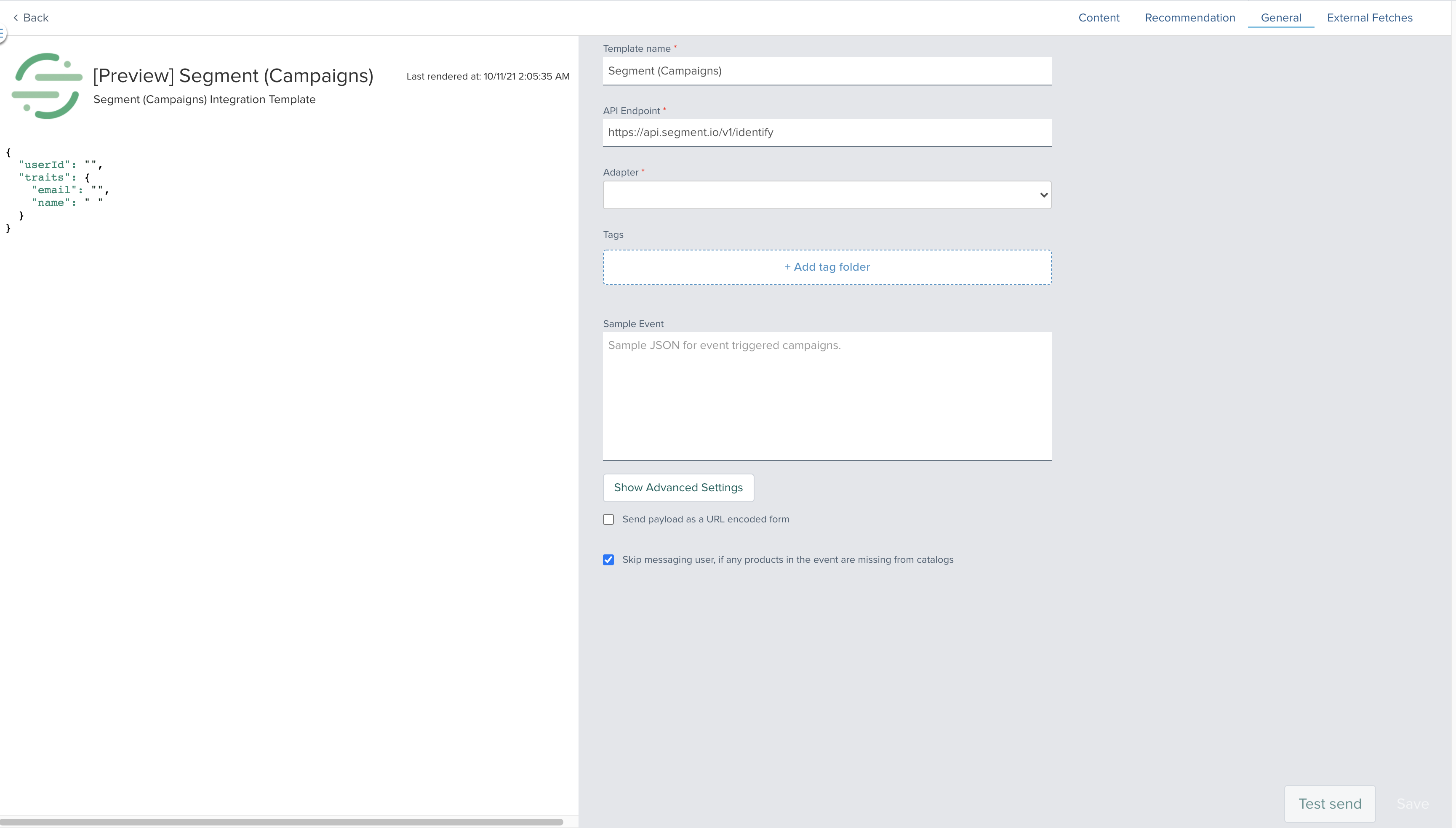
Task: Click + Add tag folder
Action: tap(827, 267)
